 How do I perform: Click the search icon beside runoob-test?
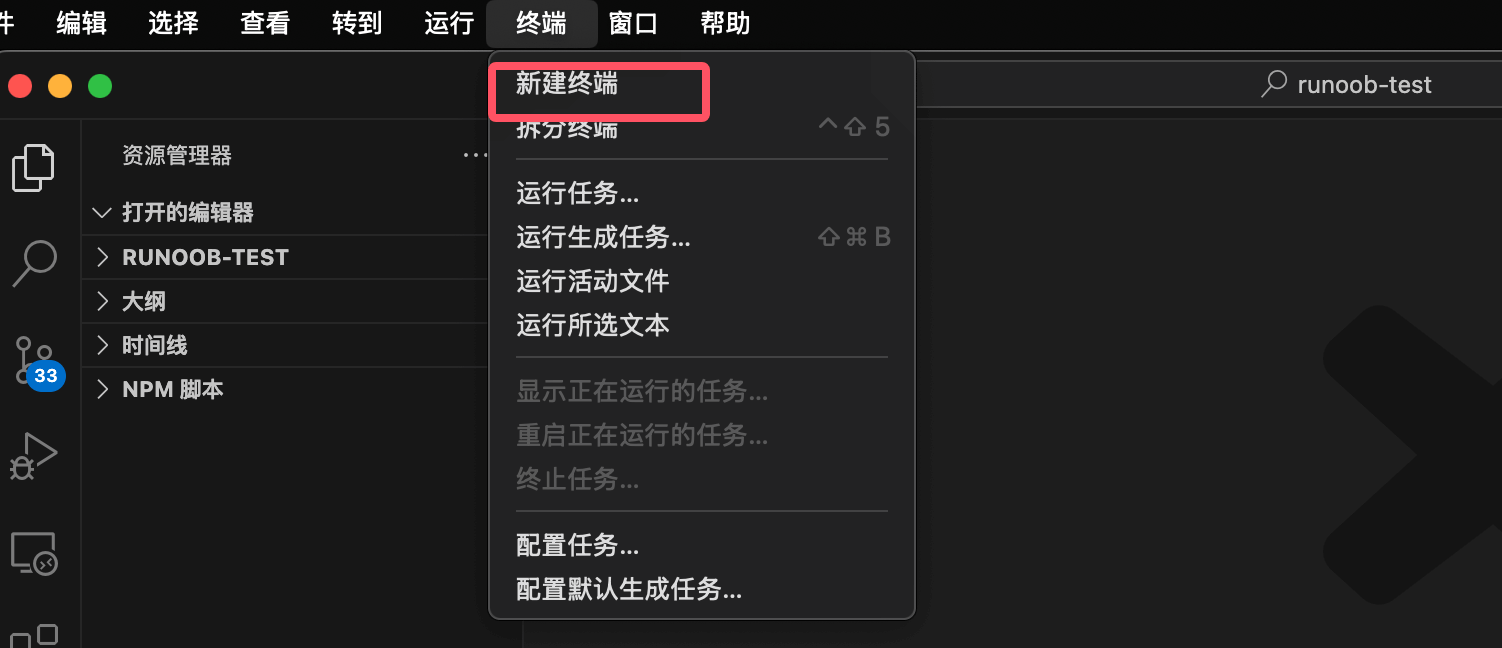coord(1274,84)
